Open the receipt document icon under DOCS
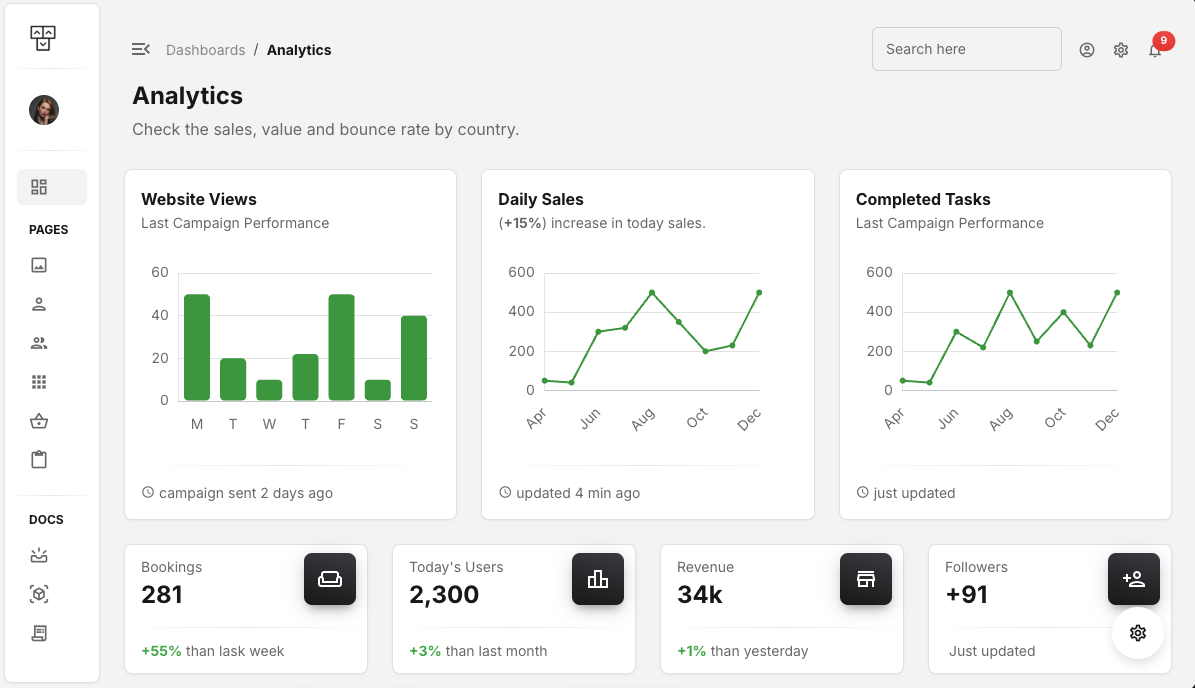 [x=39, y=633]
